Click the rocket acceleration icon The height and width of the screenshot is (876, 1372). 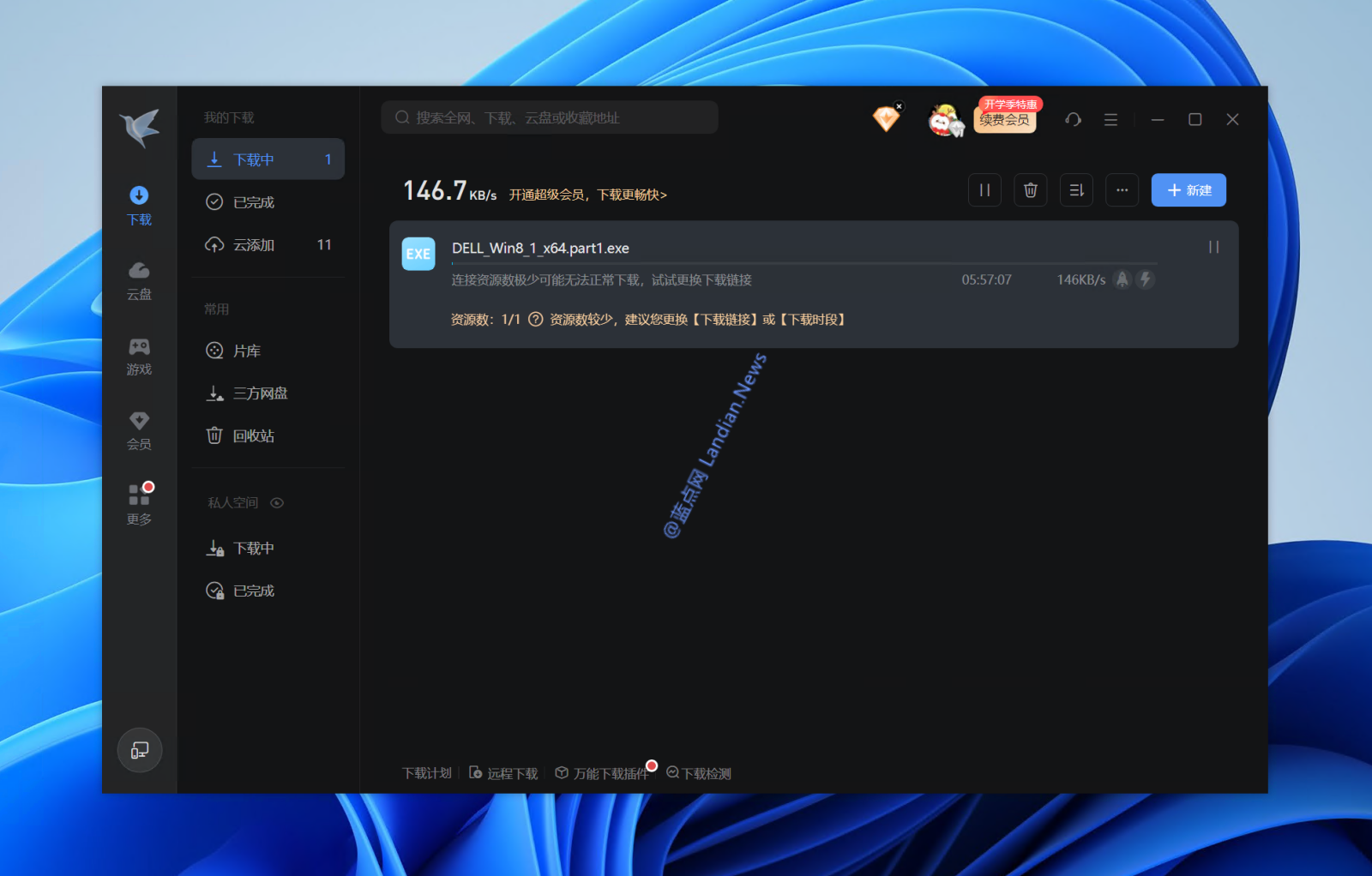[x=1122, y=279]
